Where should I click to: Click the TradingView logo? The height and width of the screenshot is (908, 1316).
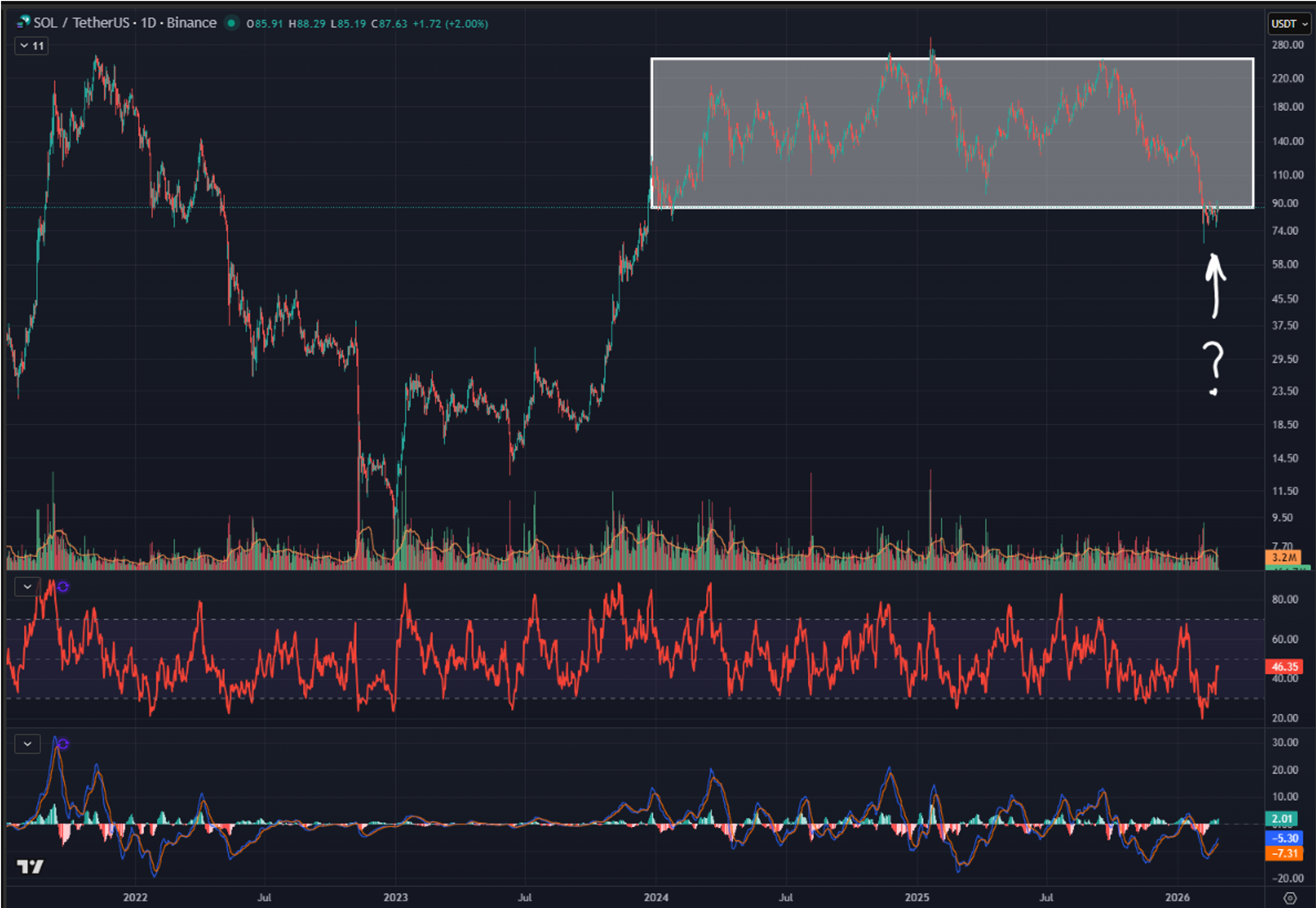(29, 866)
